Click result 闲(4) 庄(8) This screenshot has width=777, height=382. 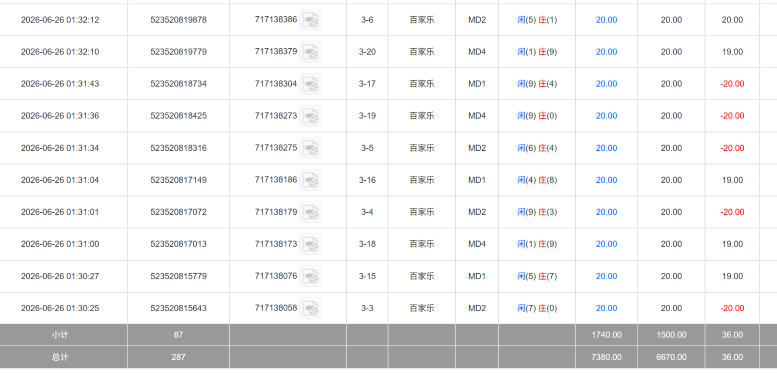537,180
